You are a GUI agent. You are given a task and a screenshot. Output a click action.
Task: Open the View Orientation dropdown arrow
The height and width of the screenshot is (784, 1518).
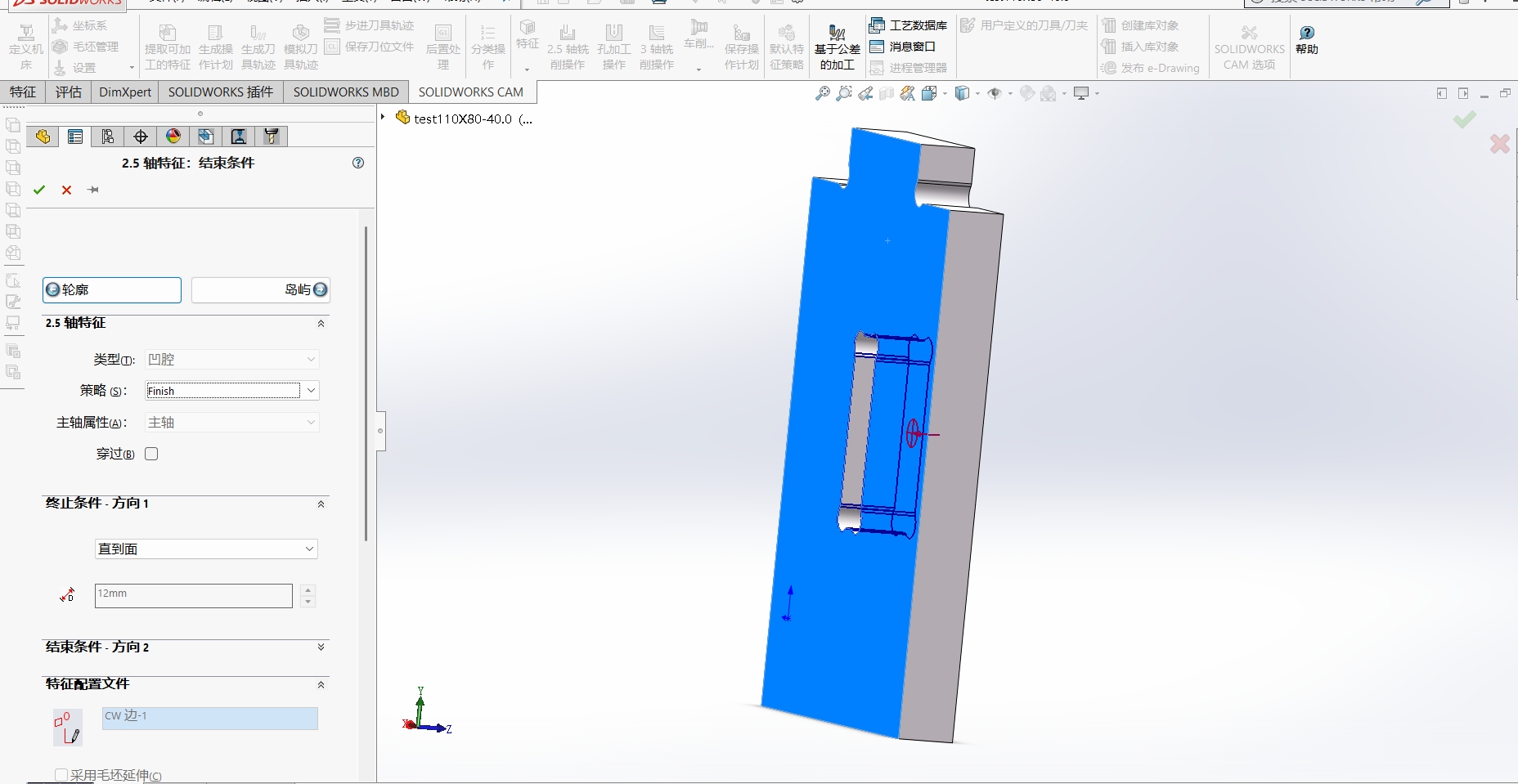[945, 94]
